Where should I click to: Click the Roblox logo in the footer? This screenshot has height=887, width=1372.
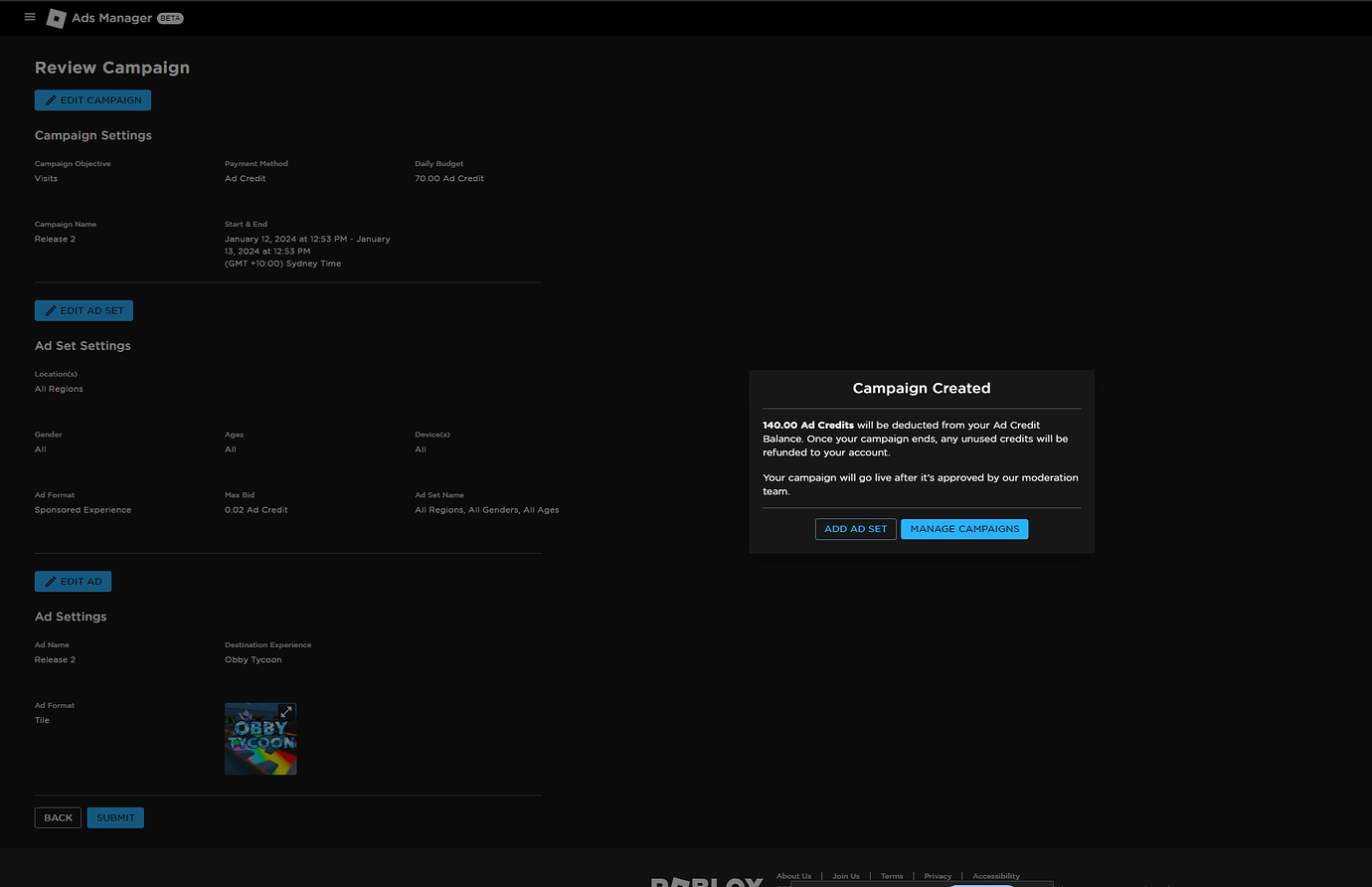pyautogui.click(x=707, y=879)
